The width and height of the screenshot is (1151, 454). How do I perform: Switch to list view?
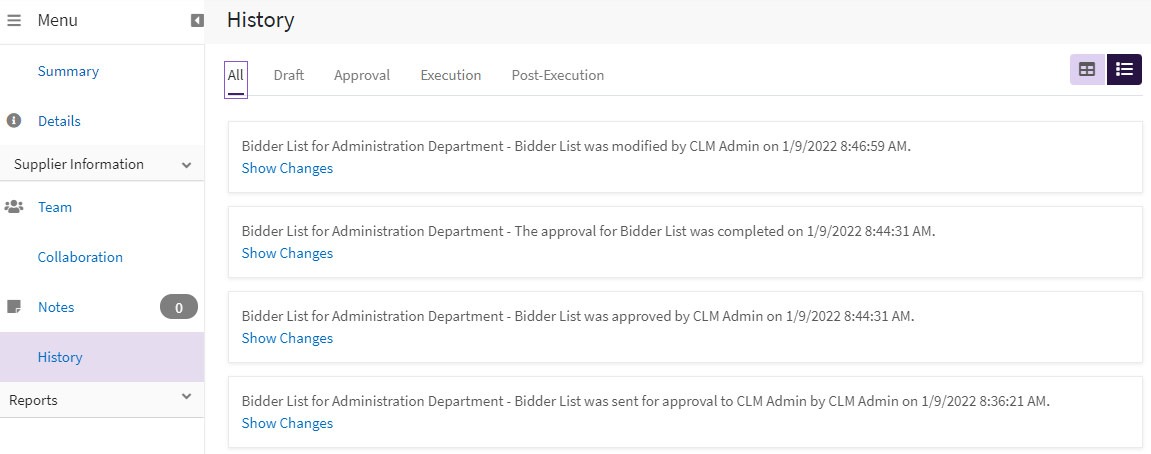(1124, 69)
